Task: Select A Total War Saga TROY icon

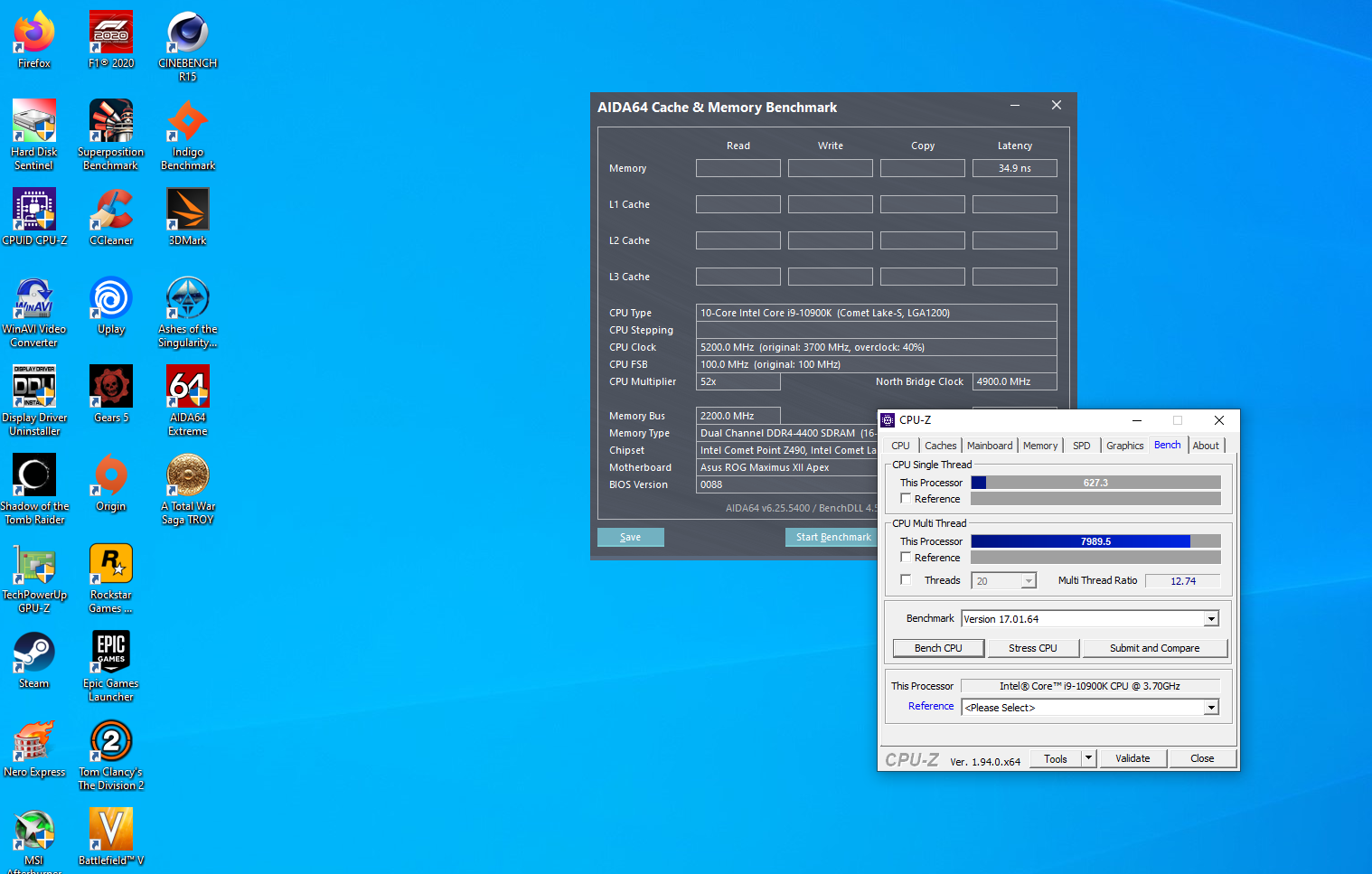Action: click(x=188, y=489)
